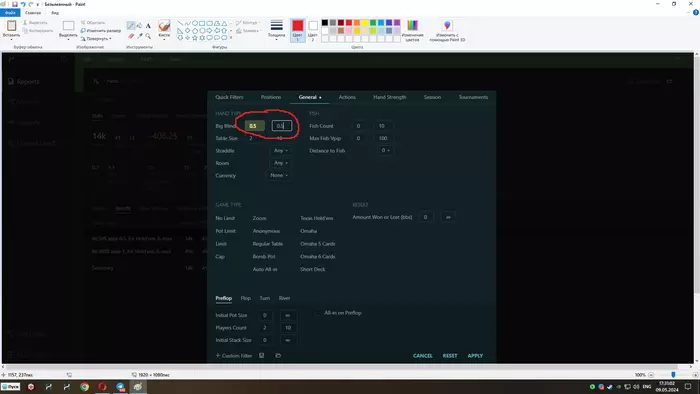Click the volume speaker tray icon
Image resolution: width=700 pixels, height=394 pixels.
tap(637, 387)
